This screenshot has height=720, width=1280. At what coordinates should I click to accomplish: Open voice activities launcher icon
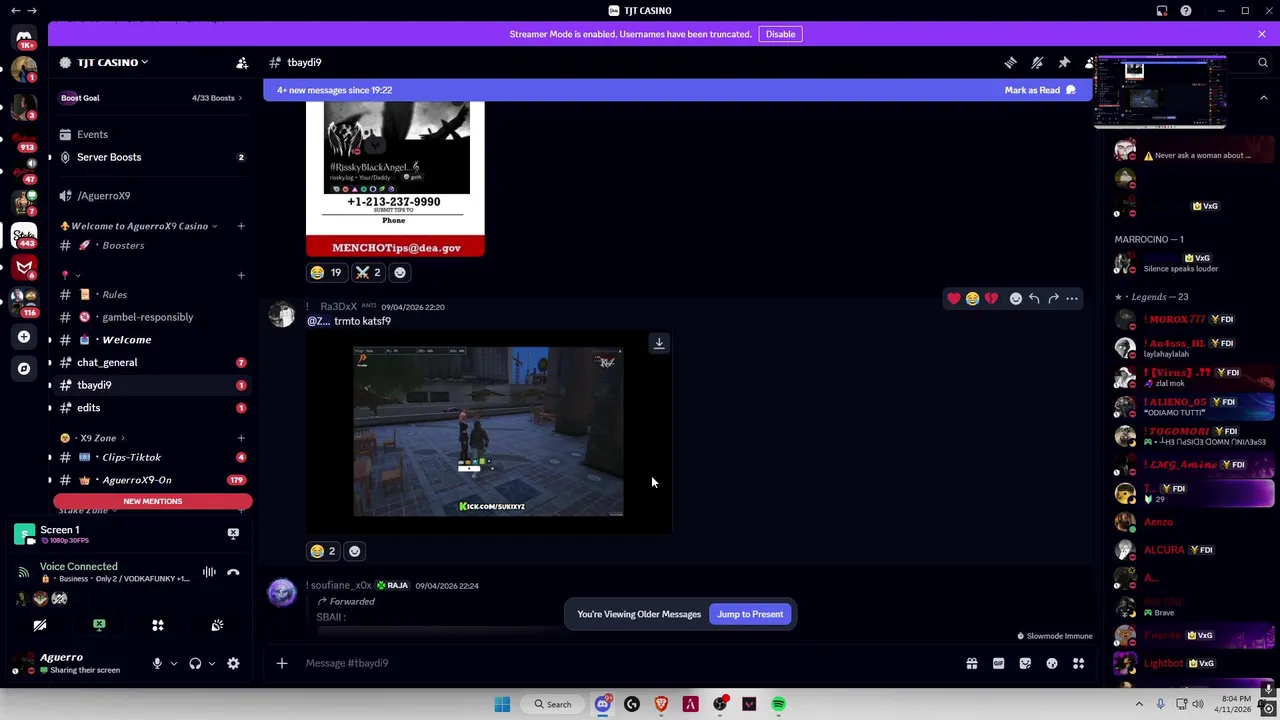pyautogui.click(x=157, y=625)
